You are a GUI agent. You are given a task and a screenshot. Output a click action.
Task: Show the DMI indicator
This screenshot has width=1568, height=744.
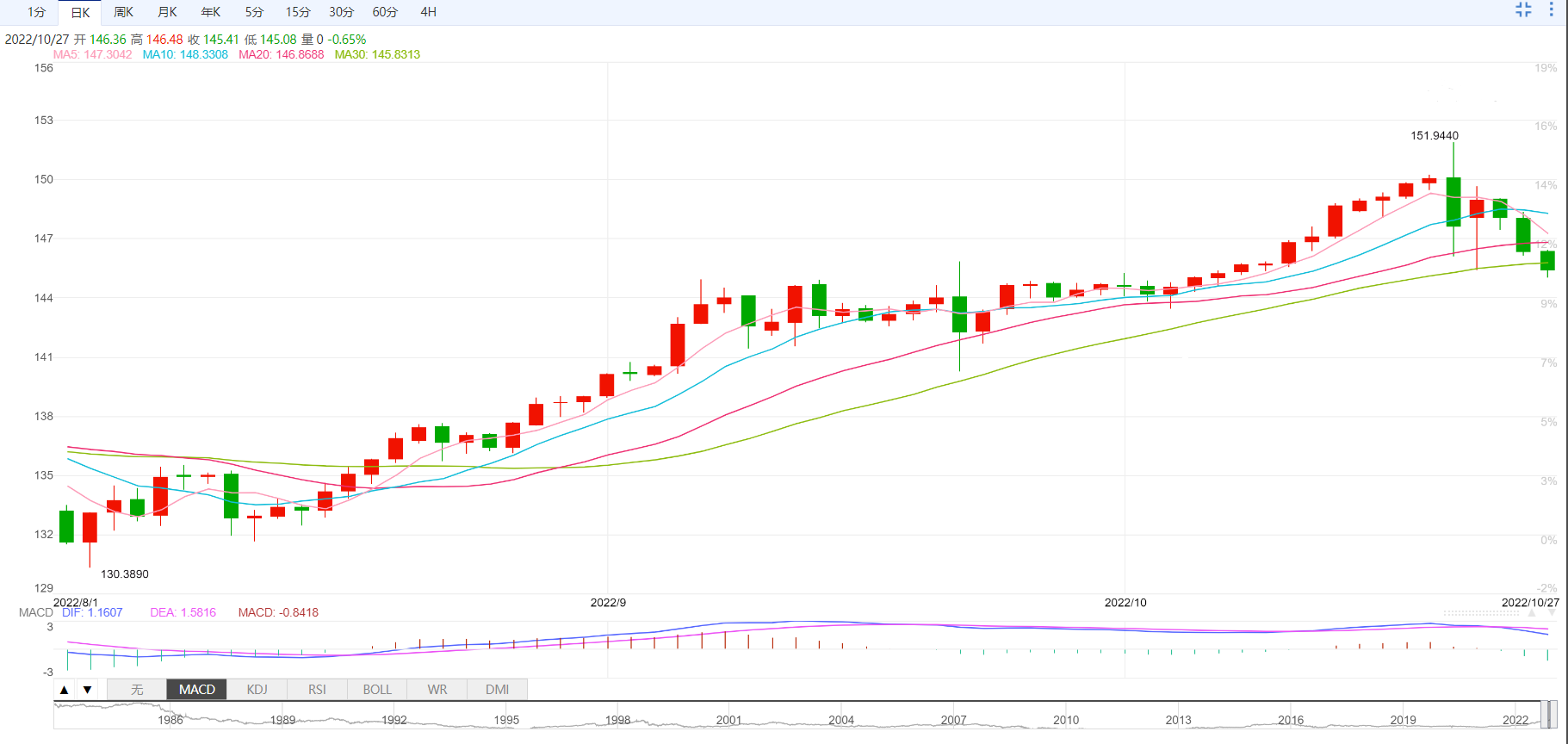pyautogui.click(x=497, y=690)
